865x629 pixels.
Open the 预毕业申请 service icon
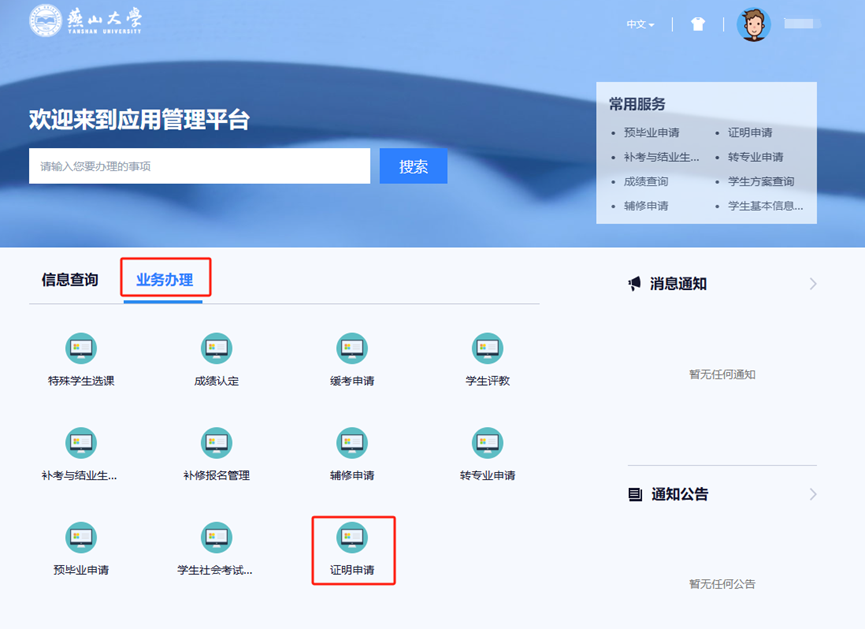(x=81, y=538)
